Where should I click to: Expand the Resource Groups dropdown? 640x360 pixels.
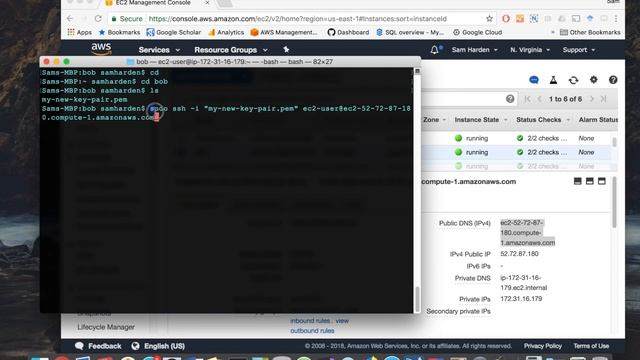[x=231, y=50]
